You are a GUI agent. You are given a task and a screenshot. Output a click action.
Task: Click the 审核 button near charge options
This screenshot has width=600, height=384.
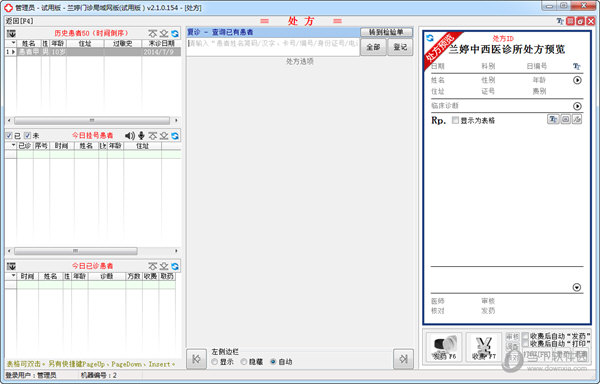[x=512, y=337]
